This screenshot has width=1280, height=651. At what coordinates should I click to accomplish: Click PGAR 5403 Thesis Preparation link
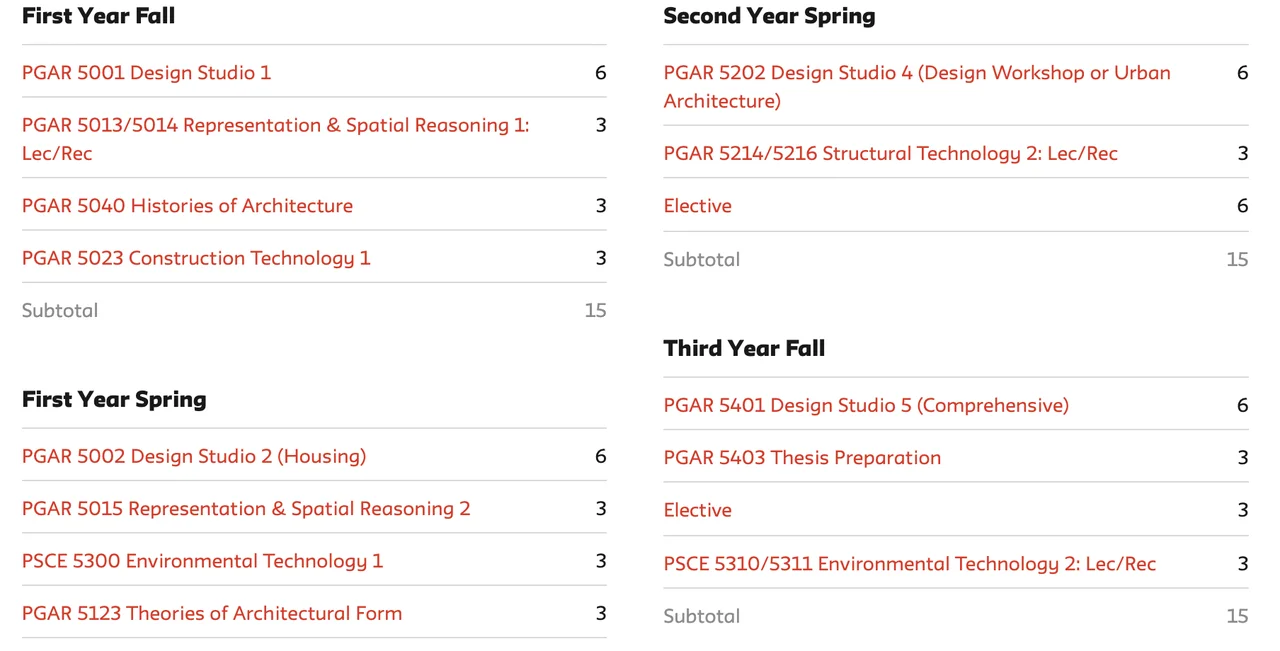[x=802, y=458]
